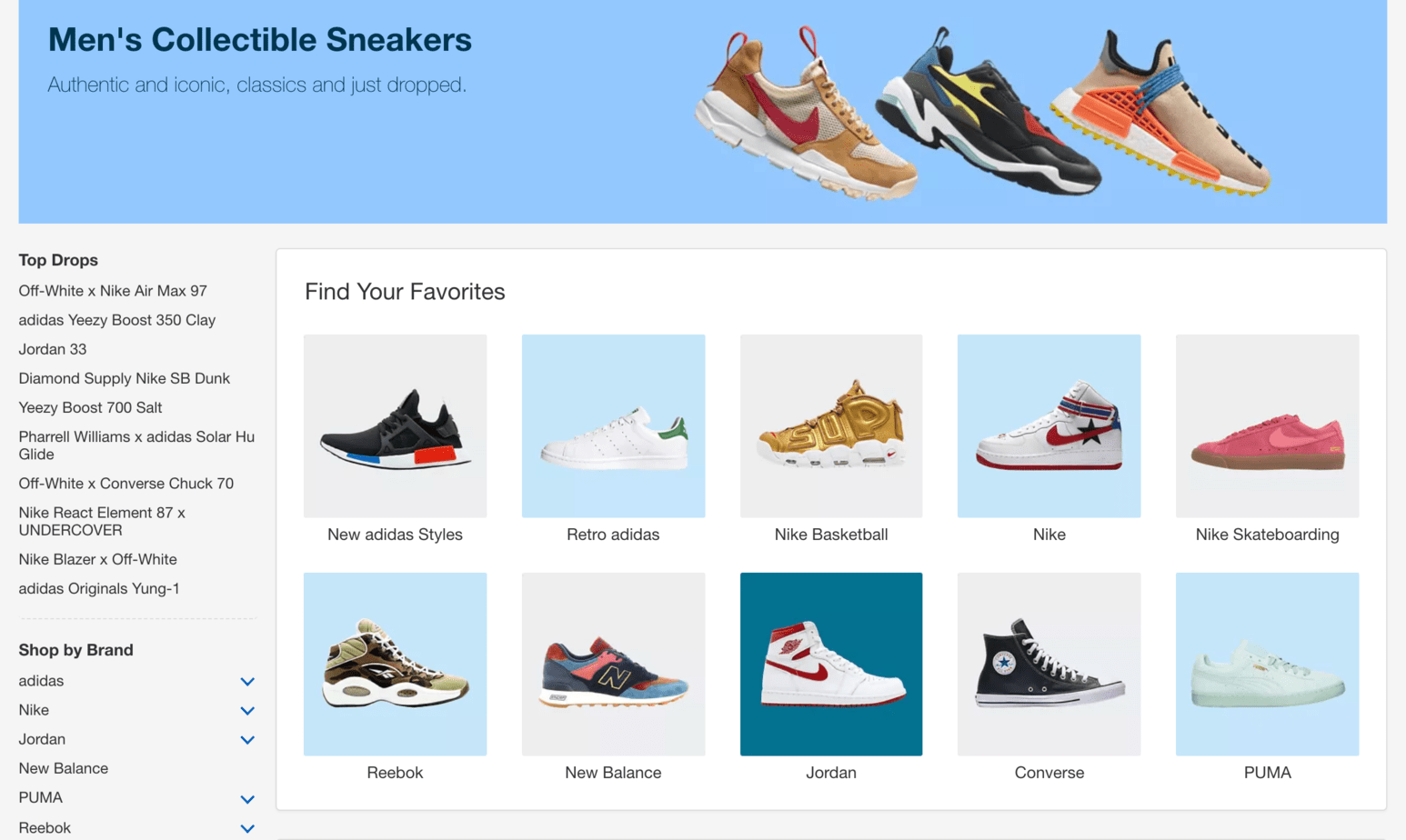The image size is (1406, 840).
Task: Open the PUMA mint sneaker tile
Action: click(1267, 664)
